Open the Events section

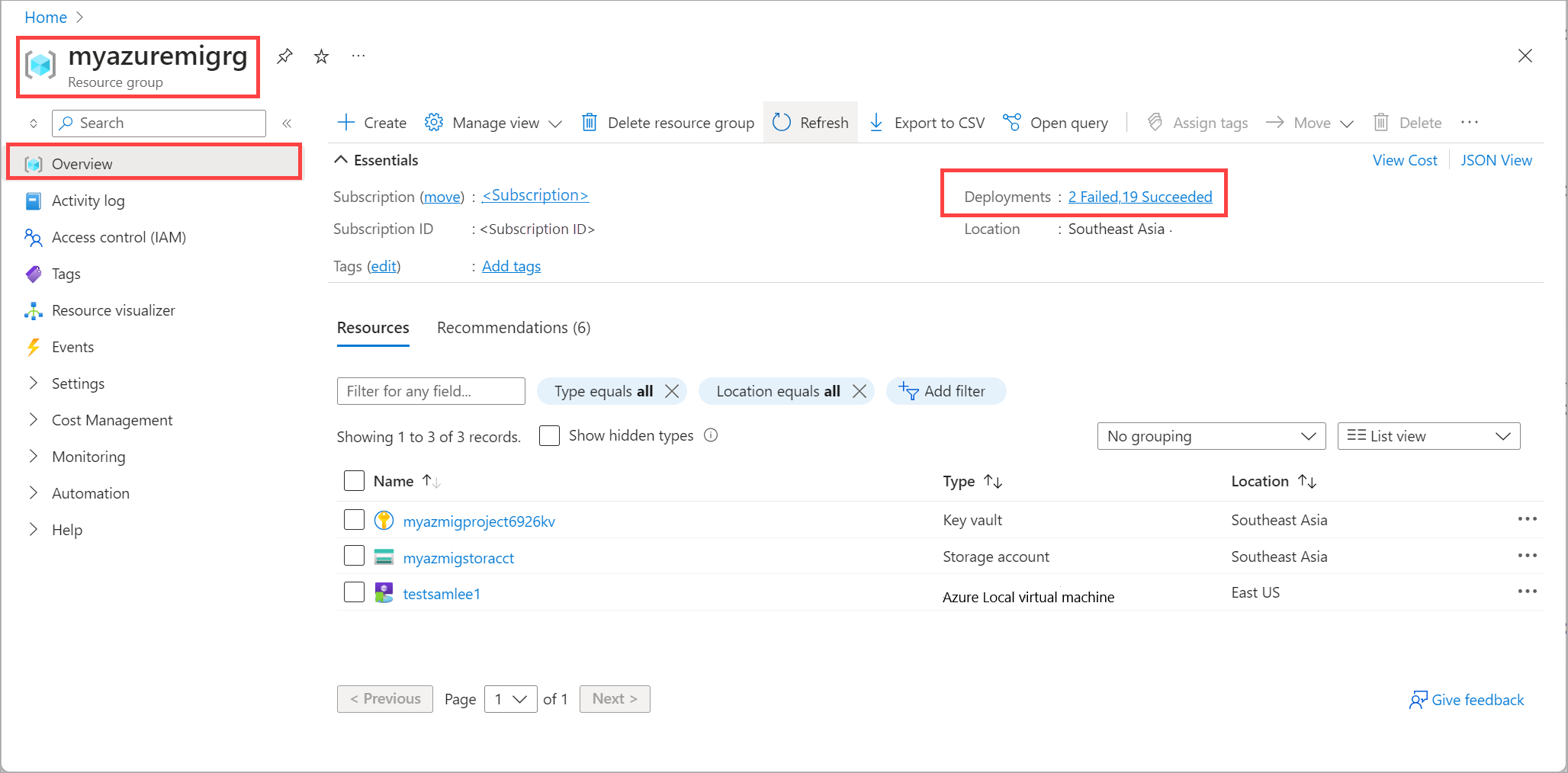[71, 347]
